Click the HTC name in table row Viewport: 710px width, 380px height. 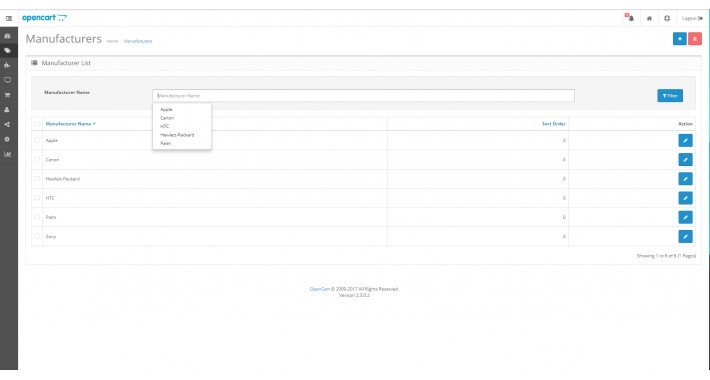pos(50,198)
